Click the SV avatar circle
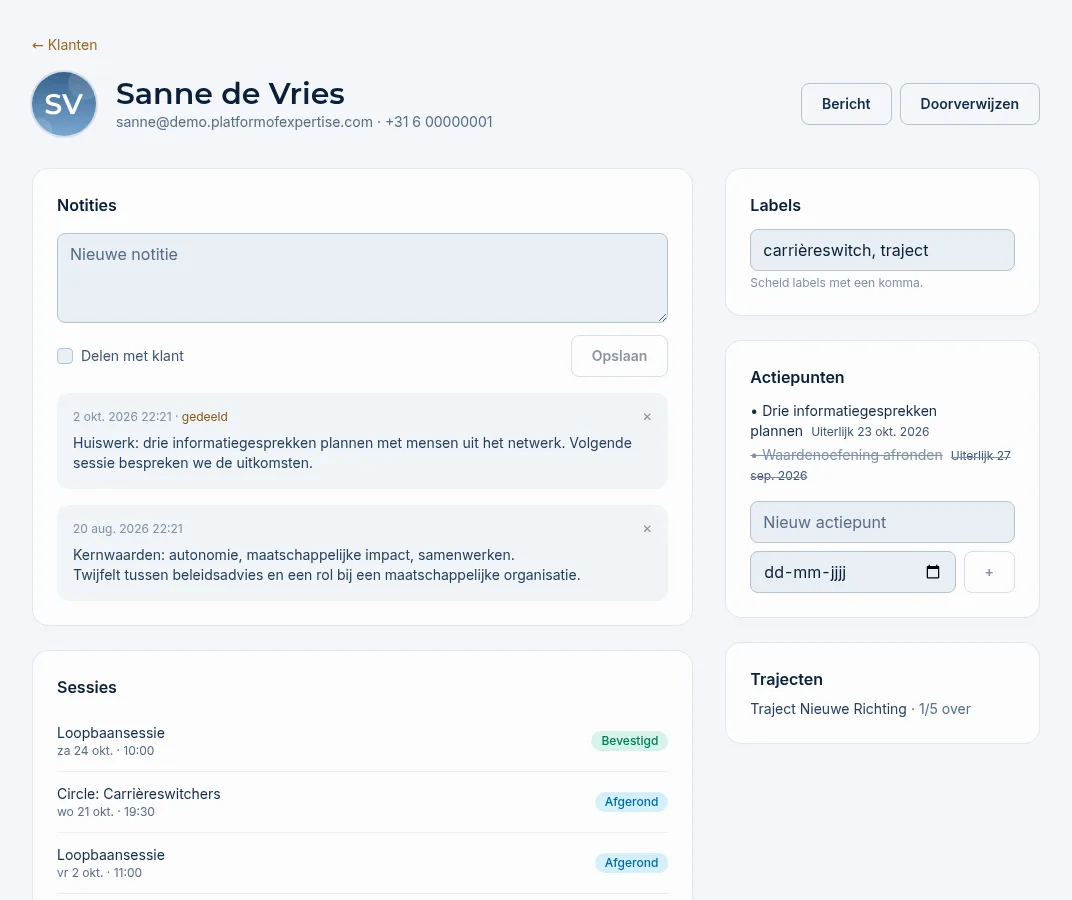 pos(64,104)
